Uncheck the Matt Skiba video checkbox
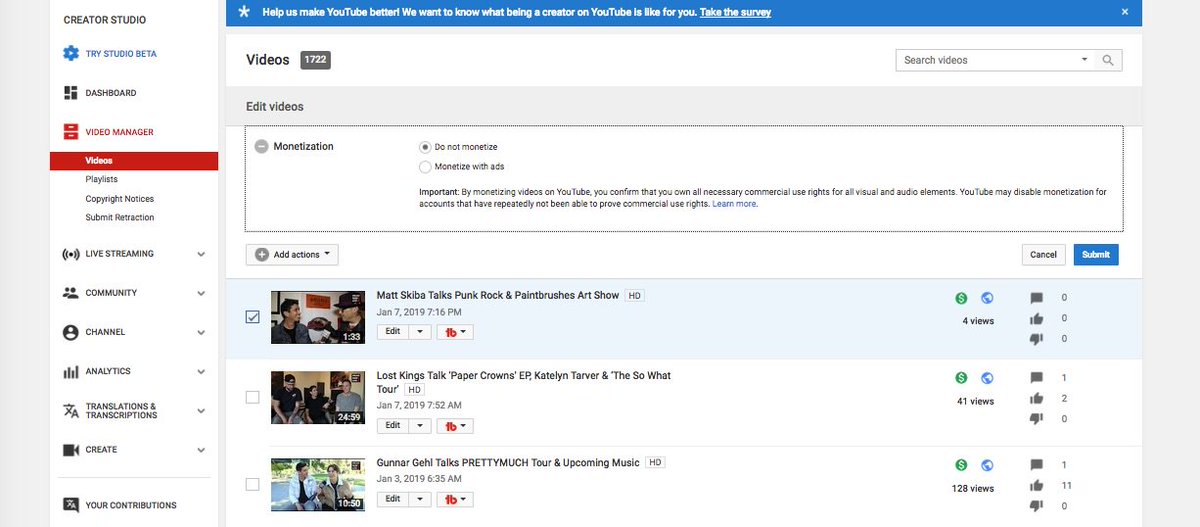This screenshot has width=1200, height=527. 252,317
